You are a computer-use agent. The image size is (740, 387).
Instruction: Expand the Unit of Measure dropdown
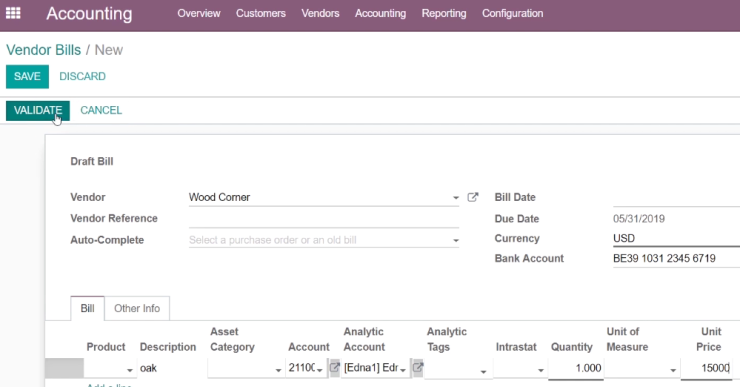pyautogui.click(x=641, y=368)
